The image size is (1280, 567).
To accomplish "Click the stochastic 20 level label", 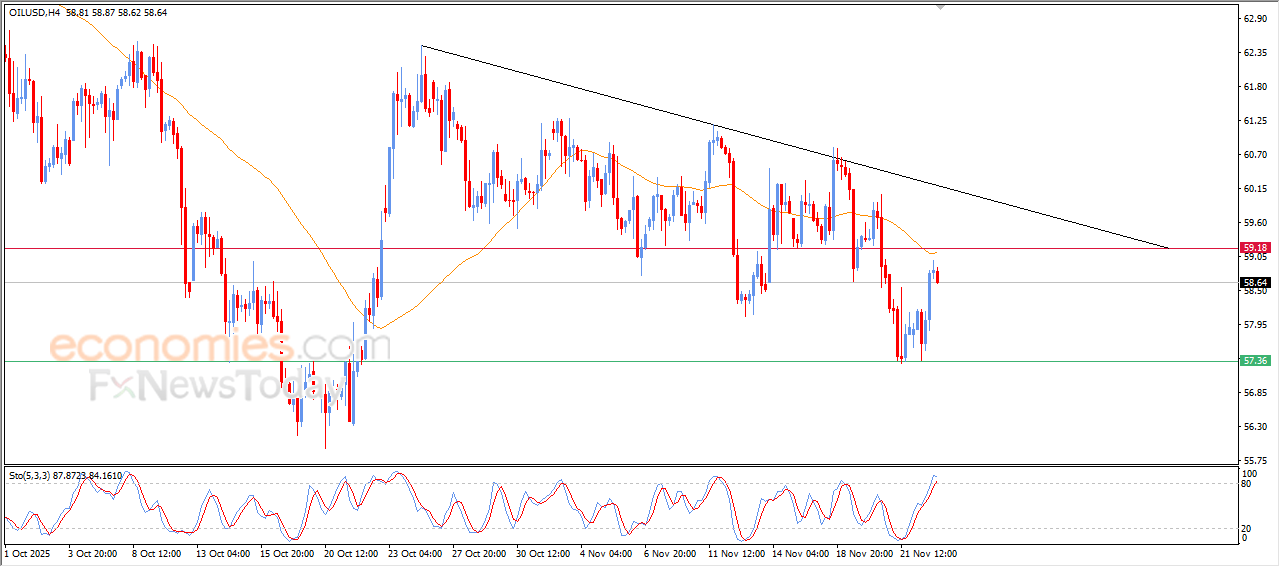I will pos(1246,528).
